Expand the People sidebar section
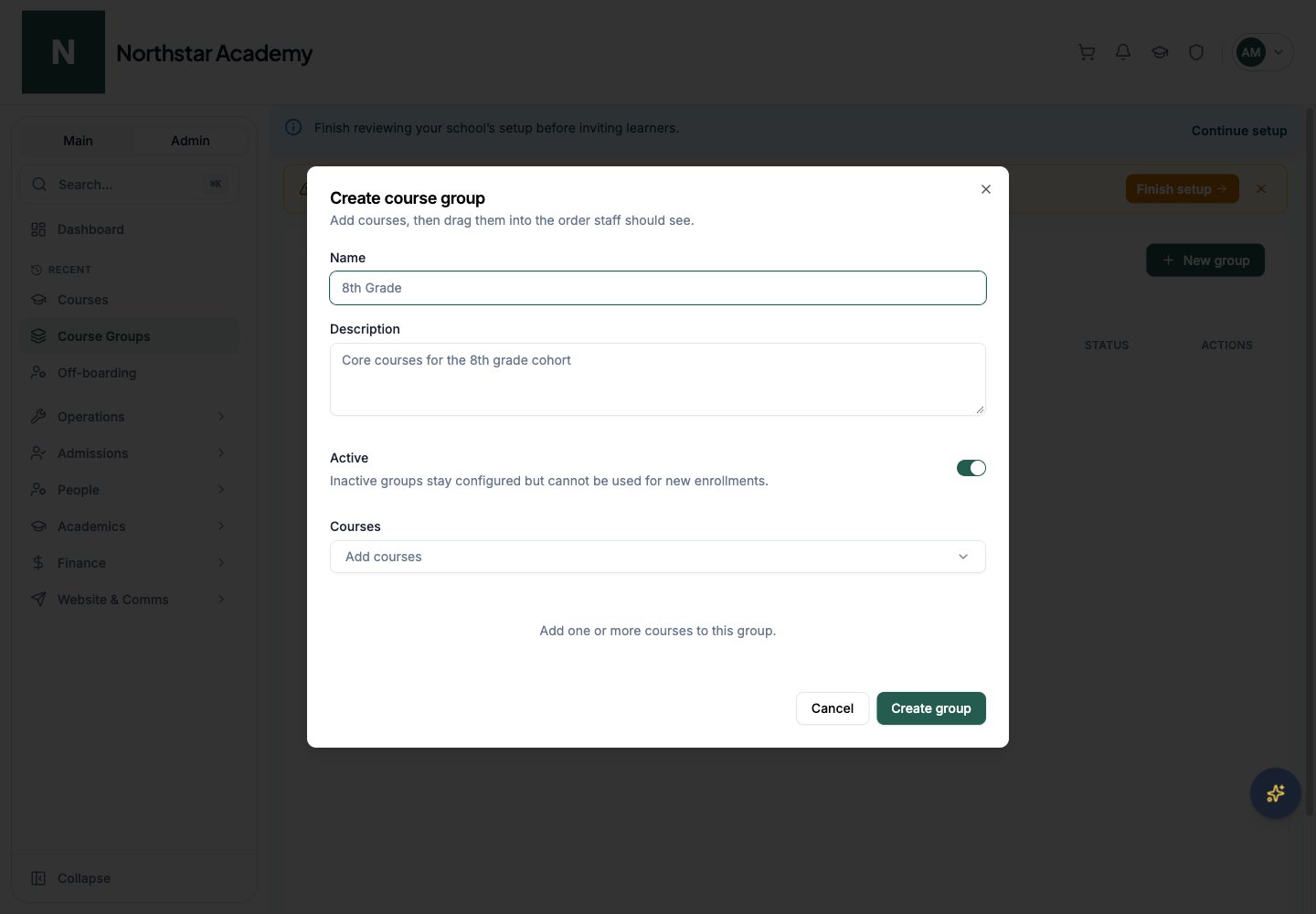This screenshot has height=914, width=1316. coord(221,490)
